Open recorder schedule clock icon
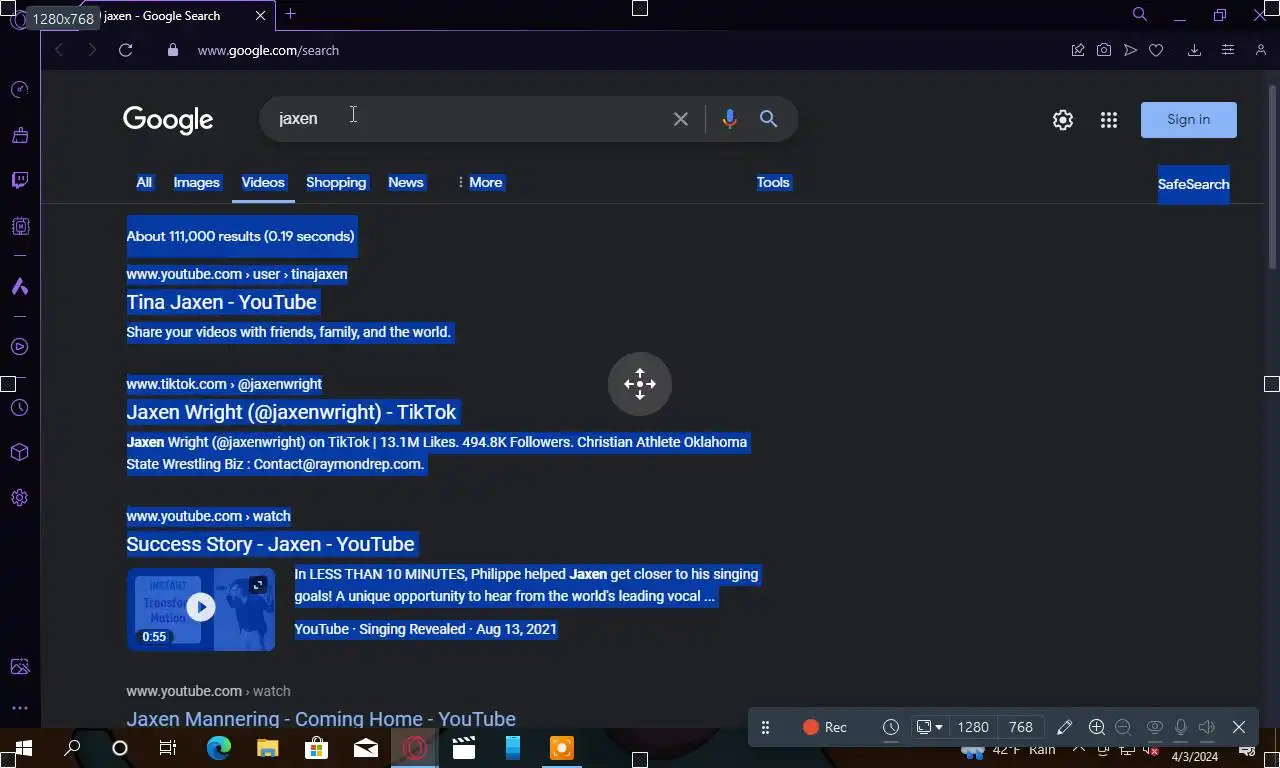 coord(891,727)
